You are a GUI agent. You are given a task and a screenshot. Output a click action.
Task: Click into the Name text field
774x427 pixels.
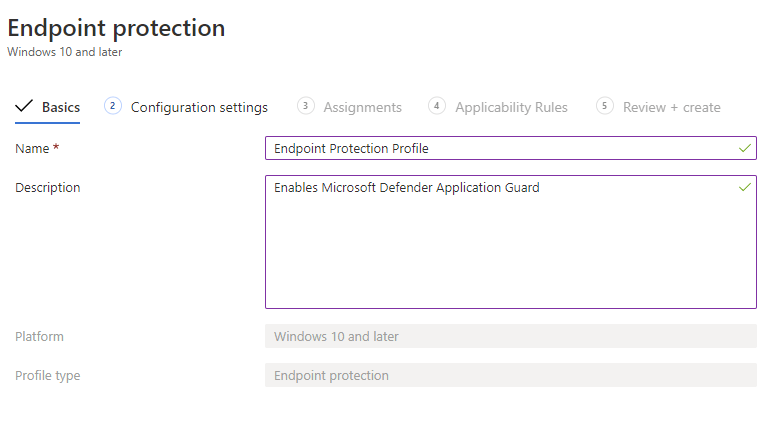500,148
